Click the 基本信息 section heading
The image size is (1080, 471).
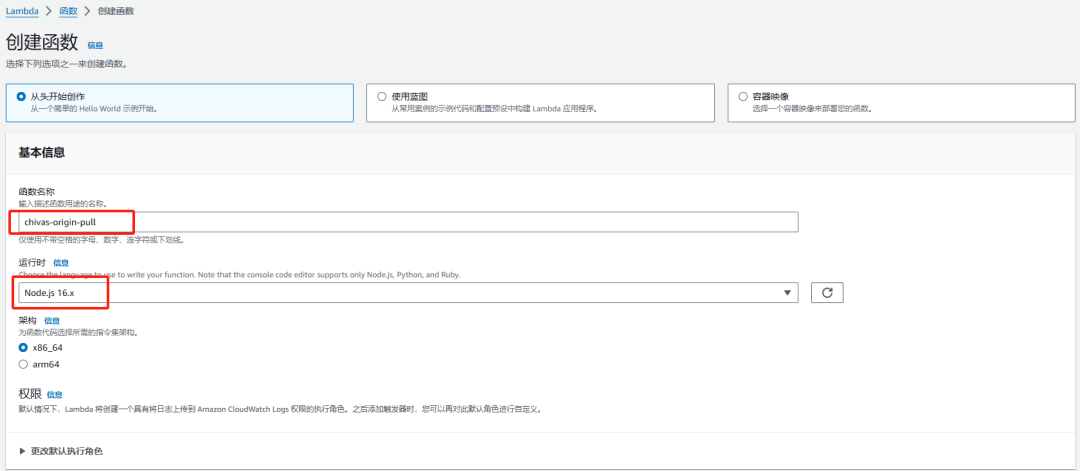(42, 153)
